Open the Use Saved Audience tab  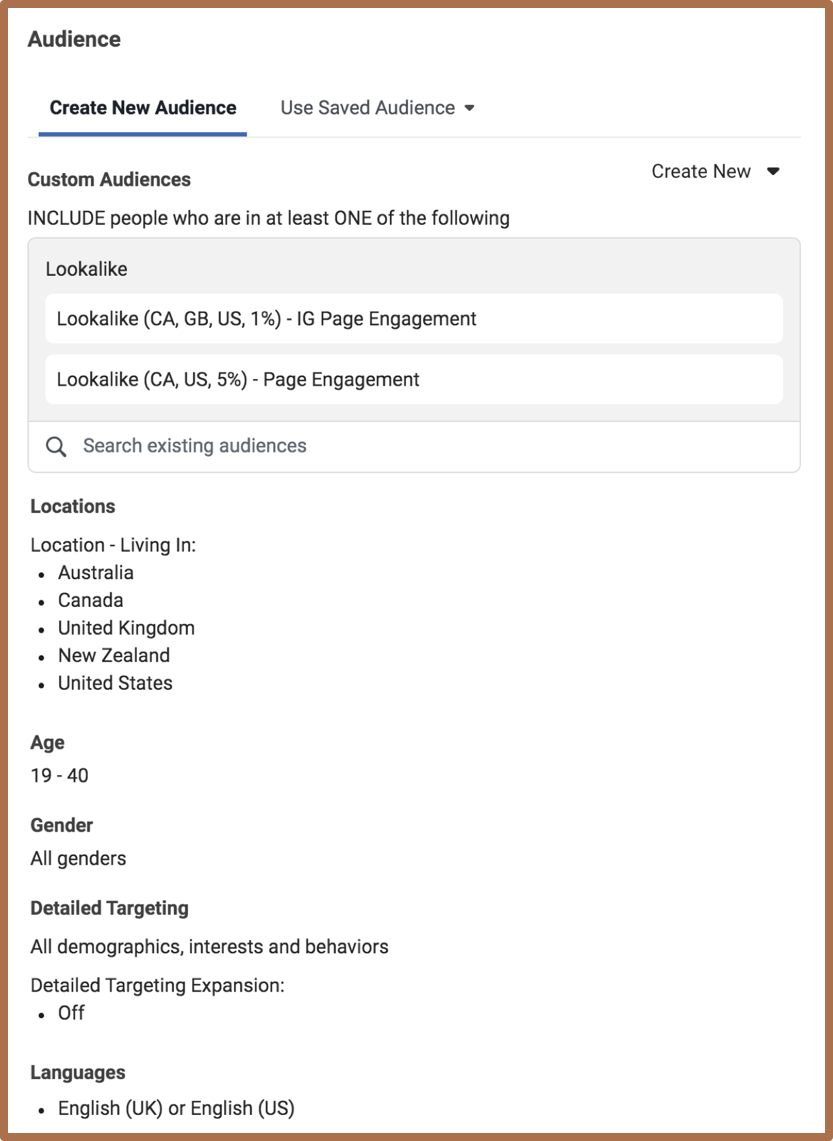click(x=367, y=108)
